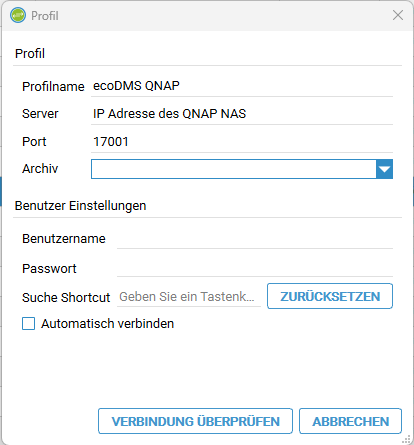414x445 pixels.
Task: Close the Profil dialog with X
Action: point(398,15)
